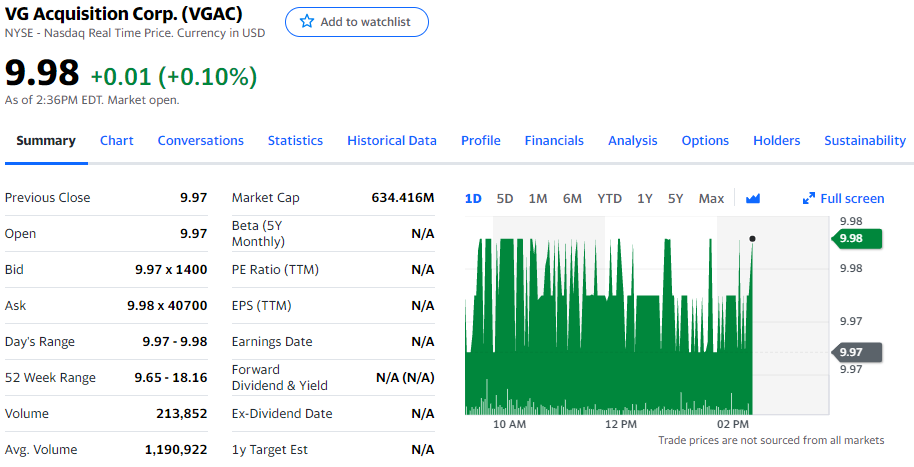Viewport: 914px width, 467px height.
Task: Click the gray 9.97 previous close marker
Action: click(x=856, y=352)
